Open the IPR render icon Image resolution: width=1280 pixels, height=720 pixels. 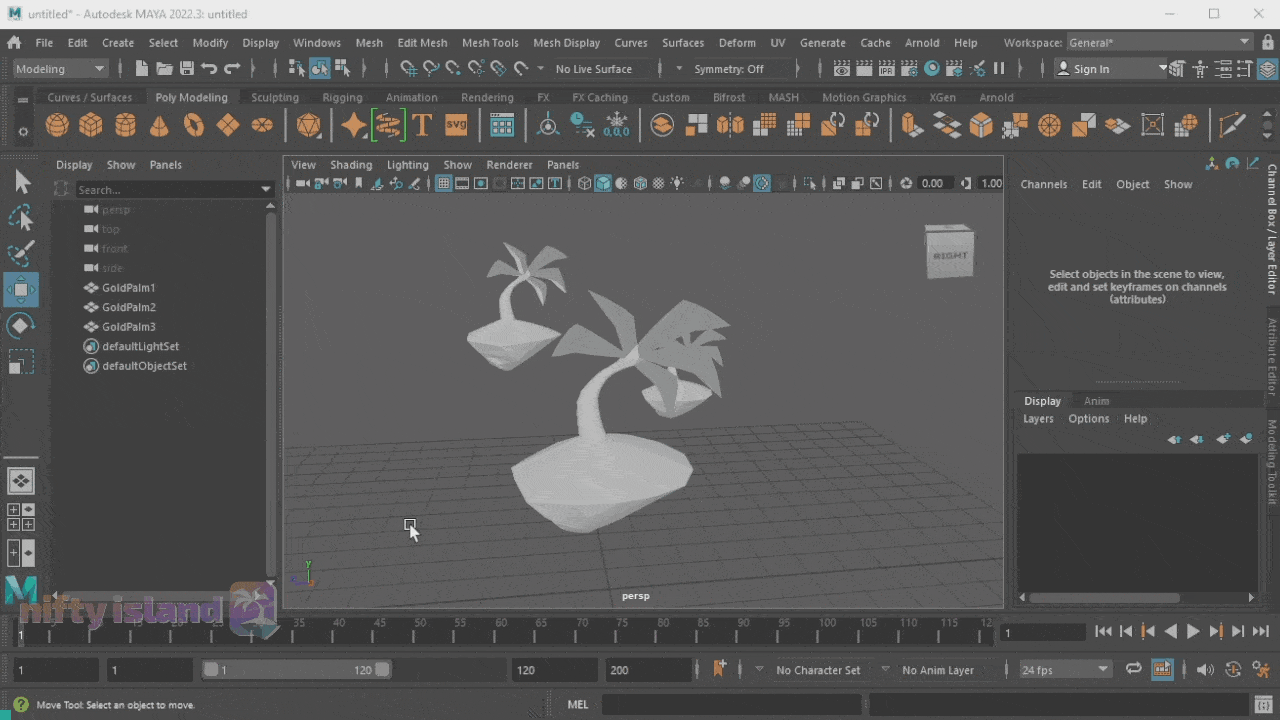coord(887,69)
